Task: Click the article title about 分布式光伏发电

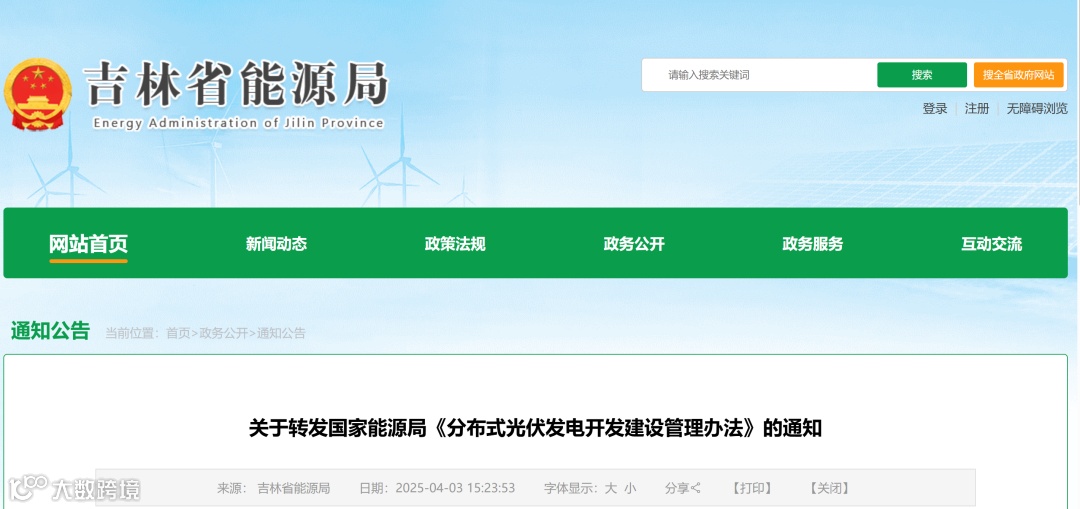Action: tap(535, 428)
